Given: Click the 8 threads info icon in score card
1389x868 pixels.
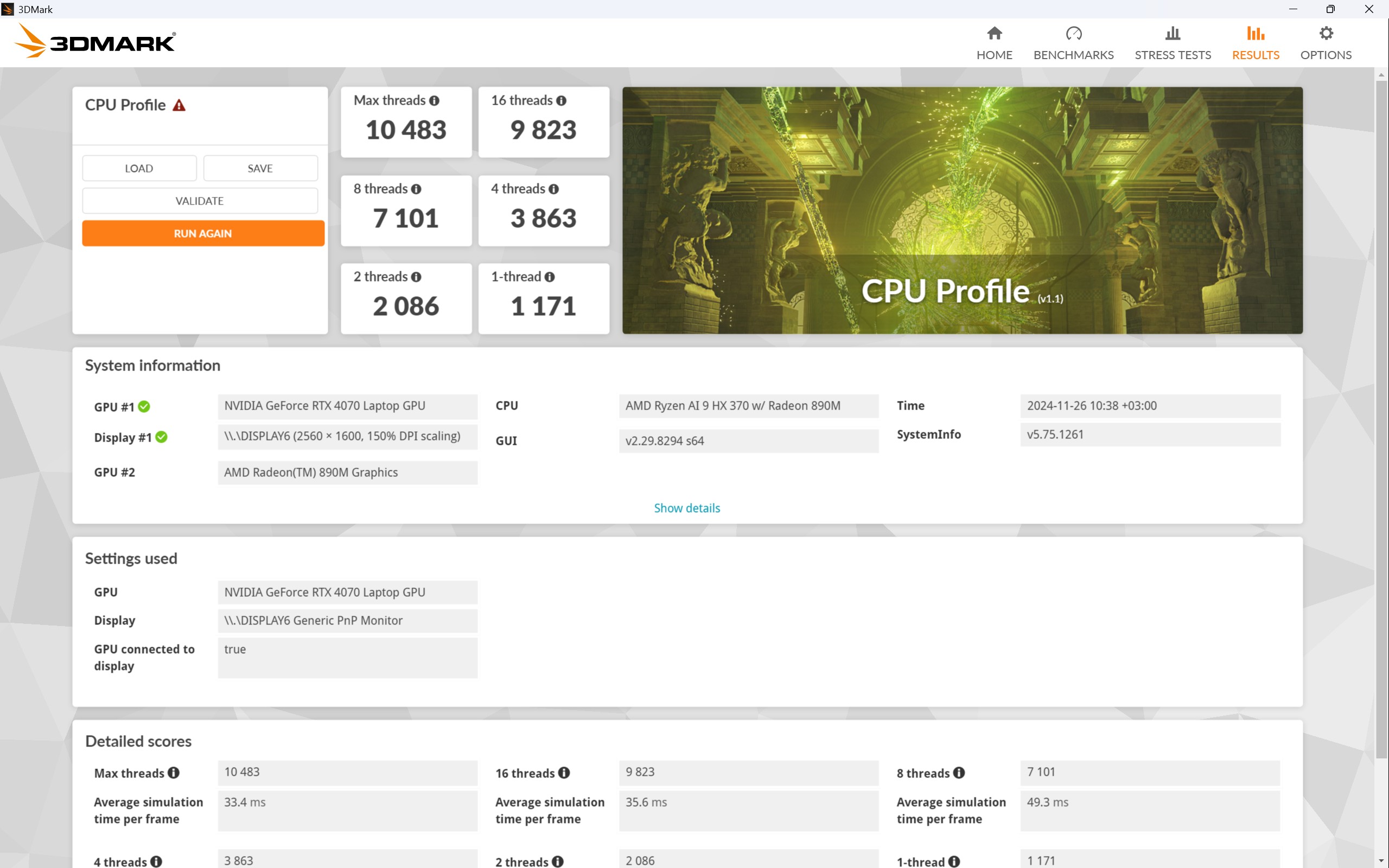Looking at the screenshot, I should point(416,189).
